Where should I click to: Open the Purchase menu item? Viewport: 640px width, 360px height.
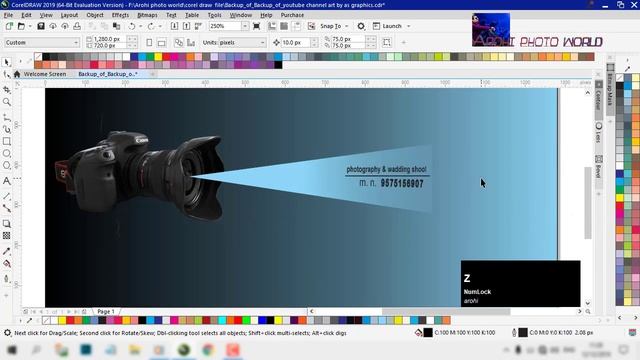click(x=292, y=15)
